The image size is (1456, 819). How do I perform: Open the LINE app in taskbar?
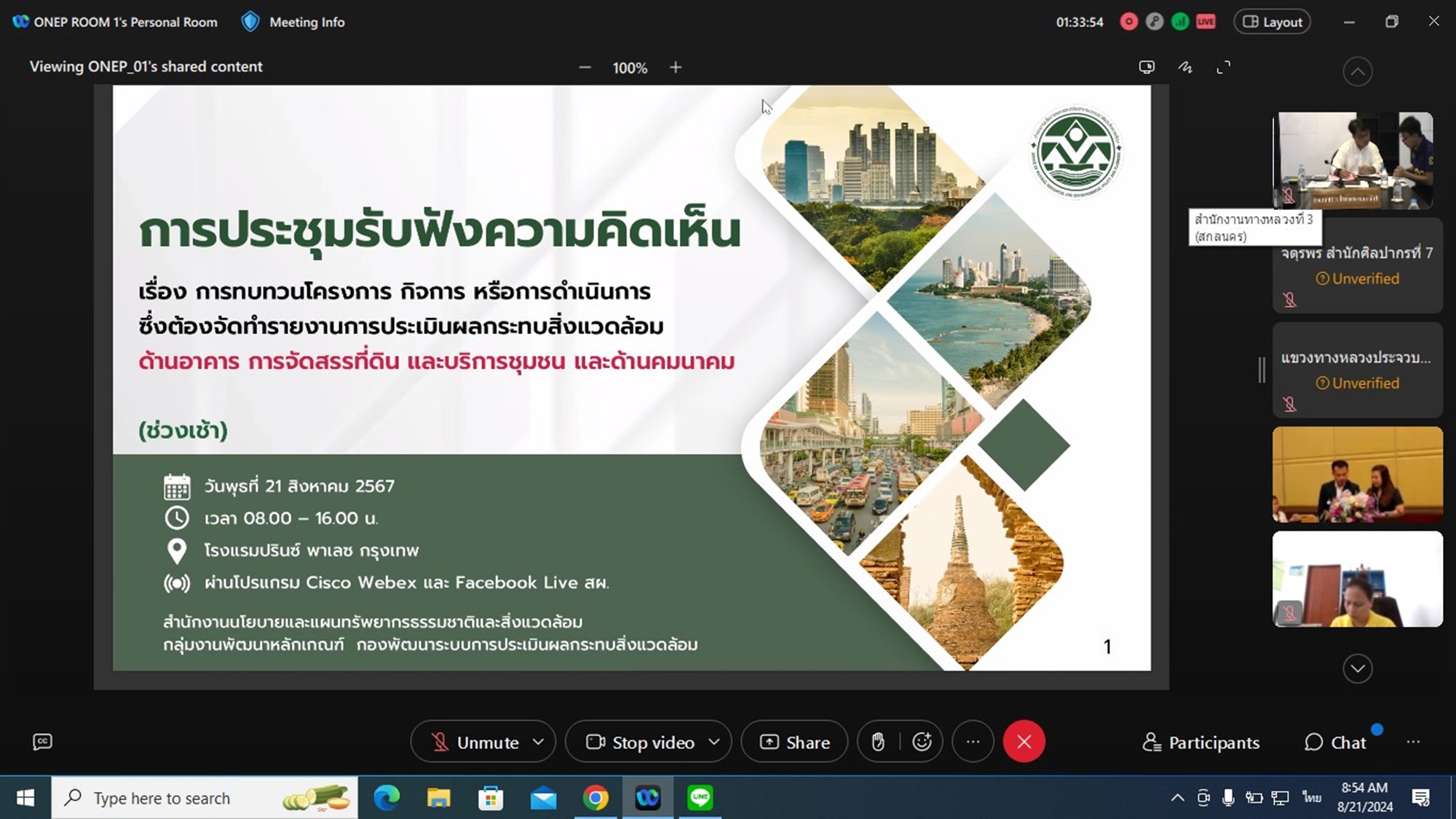700,798
